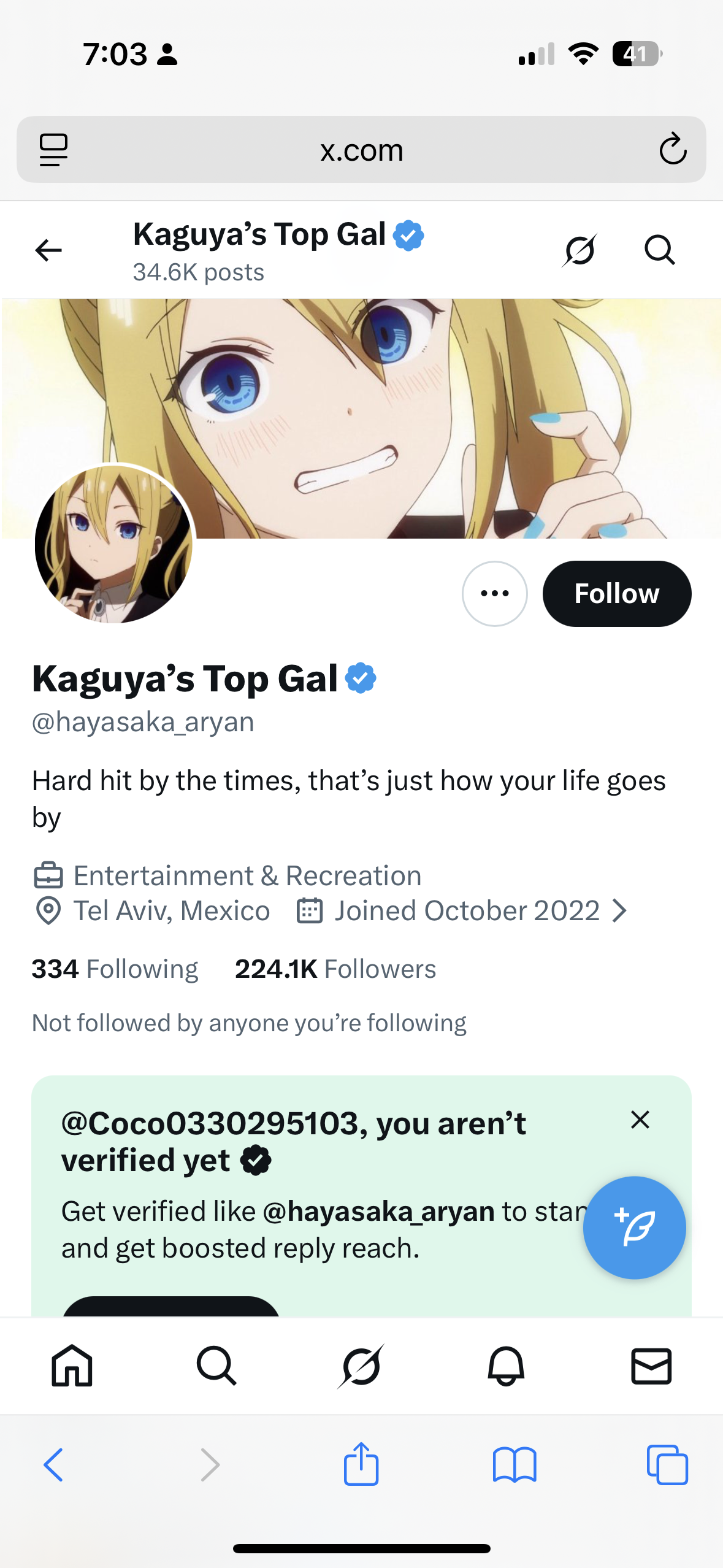Tap the Safari share icon
The height and width of the screenshot is (1568, 723).
tap(361, 1464)
